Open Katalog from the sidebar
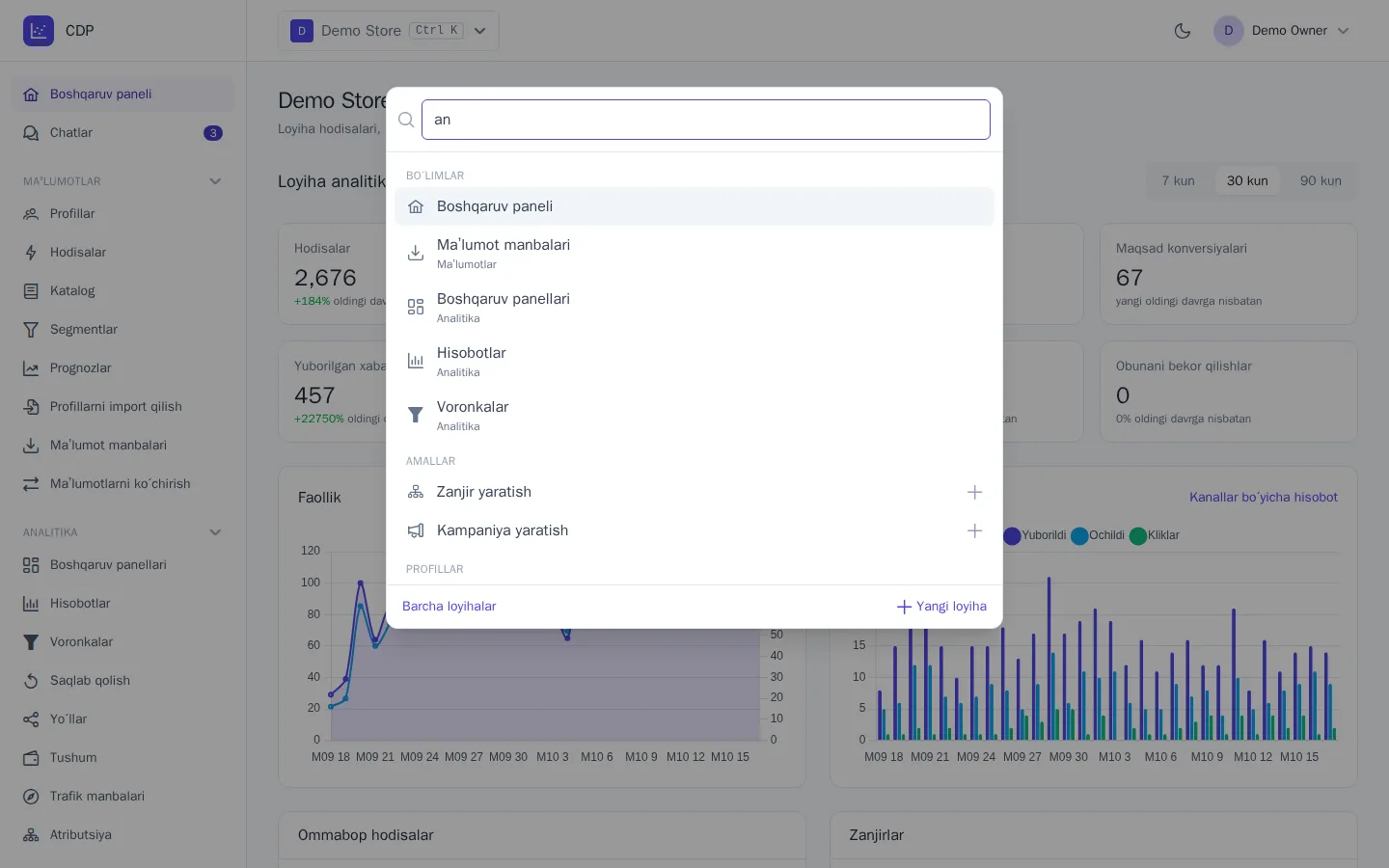The image size is (1389, 868). tap(123, 291)
